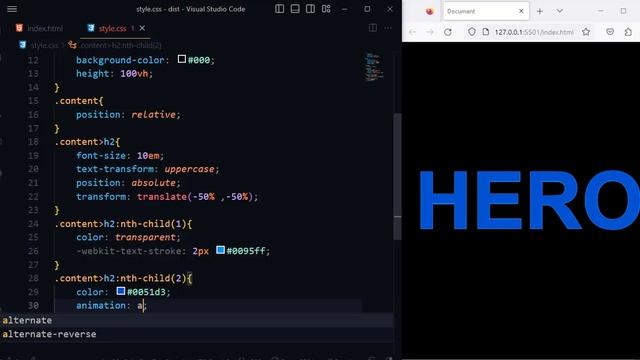Choose the 'alternate' autocomplete suggestion
This screenshot has width=640, height=360.
pyautogui.click(x=197, y=320)
